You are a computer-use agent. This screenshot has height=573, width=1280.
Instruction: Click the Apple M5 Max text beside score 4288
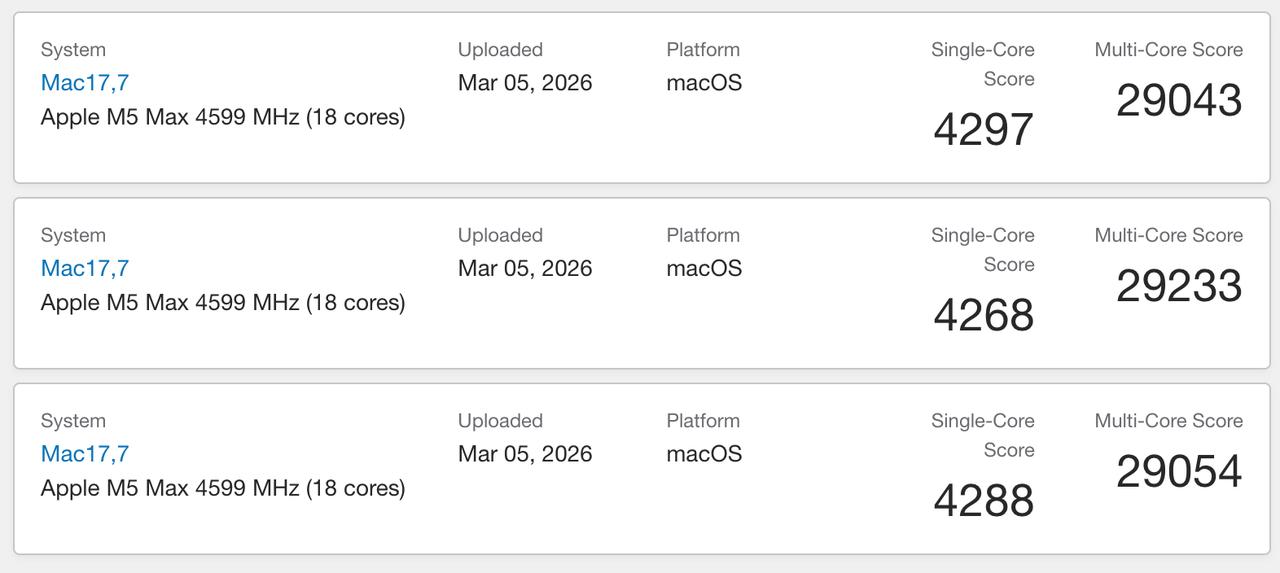tap(223, 488)
